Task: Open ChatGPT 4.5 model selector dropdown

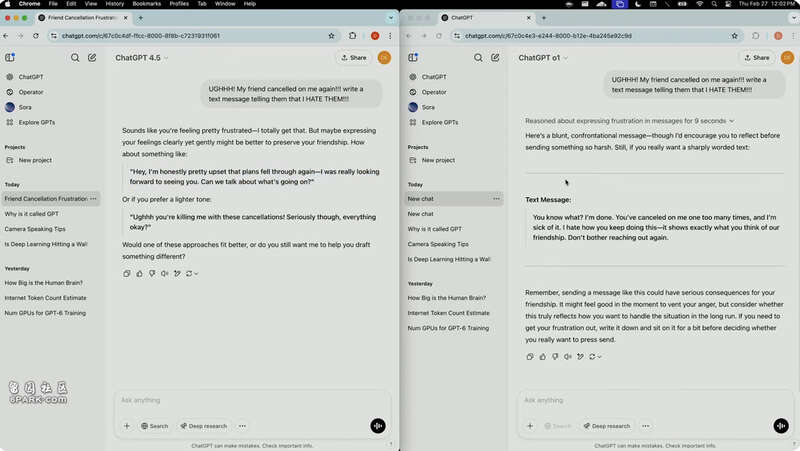Action: pyautogui.click(x=141, y=58)
